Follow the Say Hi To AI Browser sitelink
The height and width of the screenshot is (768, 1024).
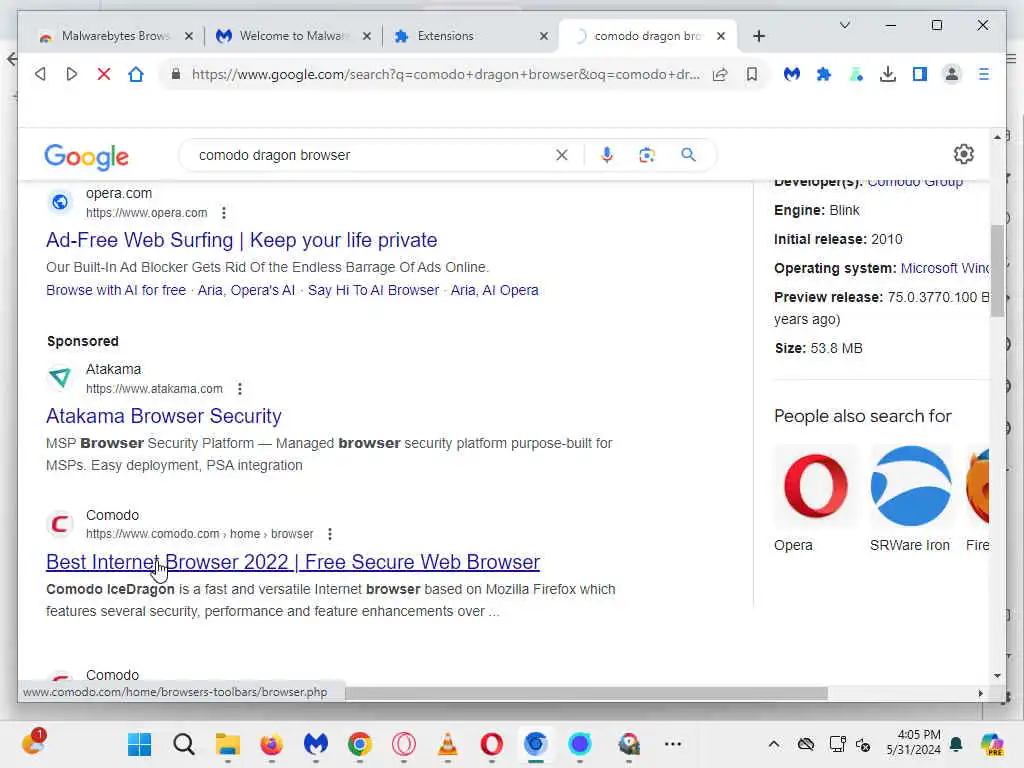point(374,291)
